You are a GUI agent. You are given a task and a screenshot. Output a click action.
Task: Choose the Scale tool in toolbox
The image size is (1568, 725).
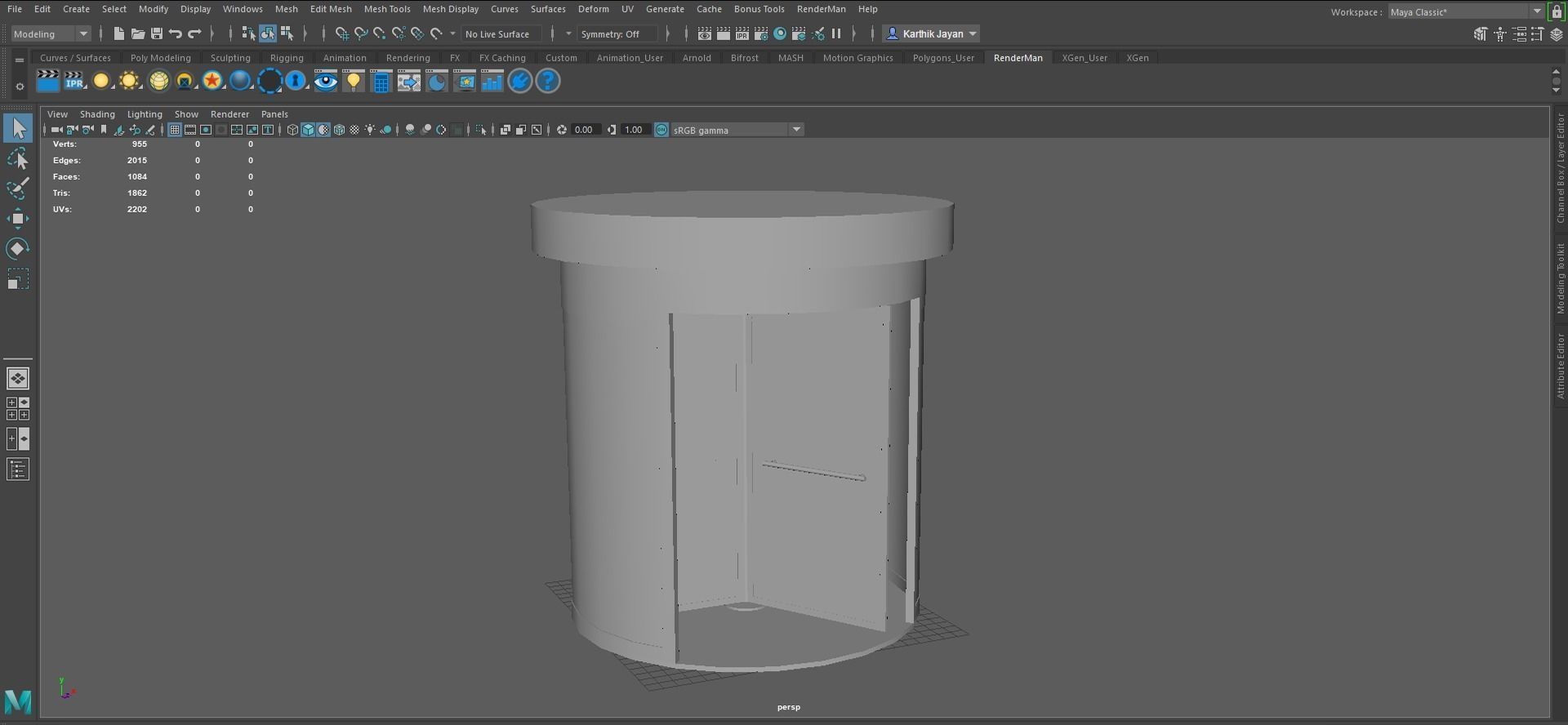(x=18, y=279)
